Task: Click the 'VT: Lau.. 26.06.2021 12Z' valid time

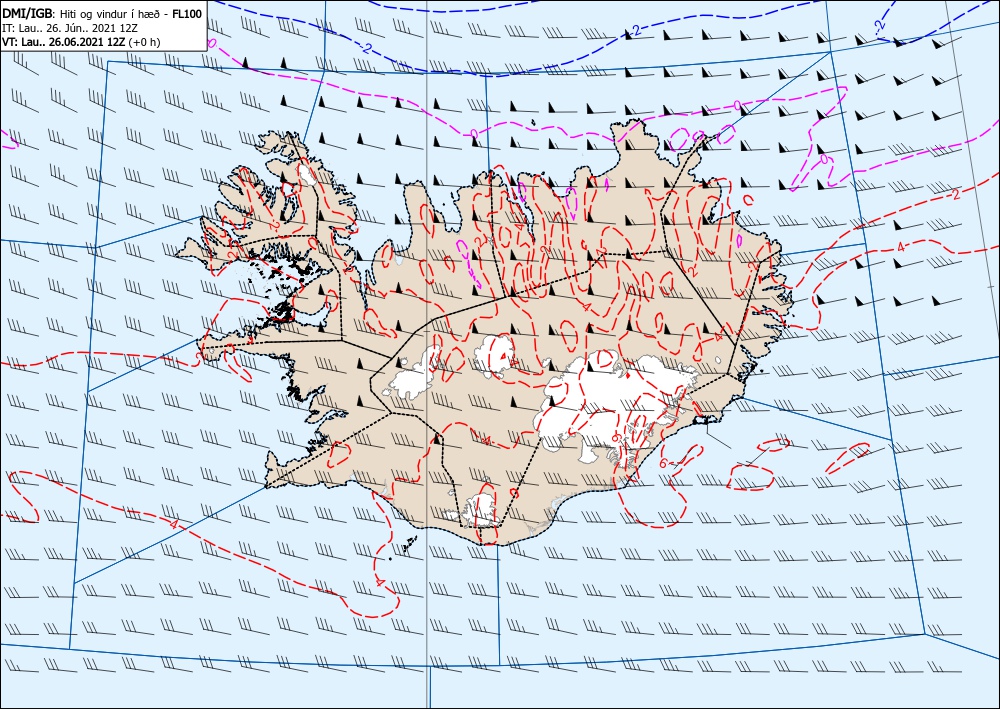Action: pyautogui.click(x=64, y=41)
